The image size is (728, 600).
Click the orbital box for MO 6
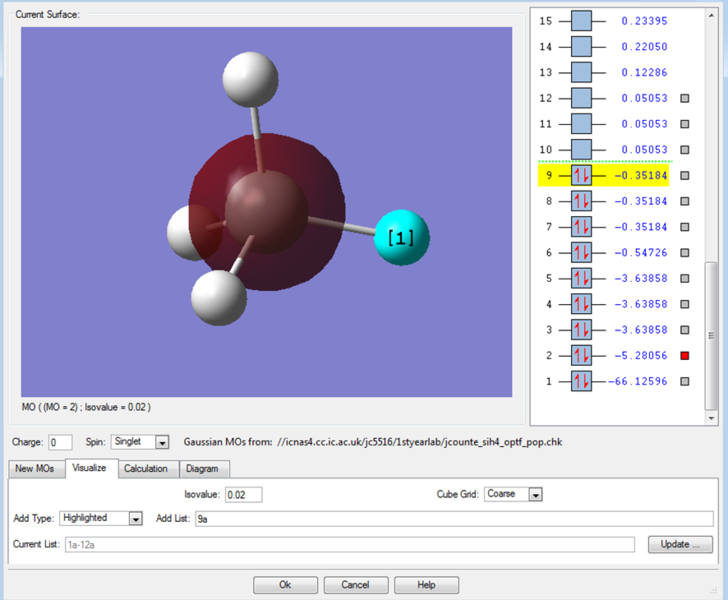(581, 253)
